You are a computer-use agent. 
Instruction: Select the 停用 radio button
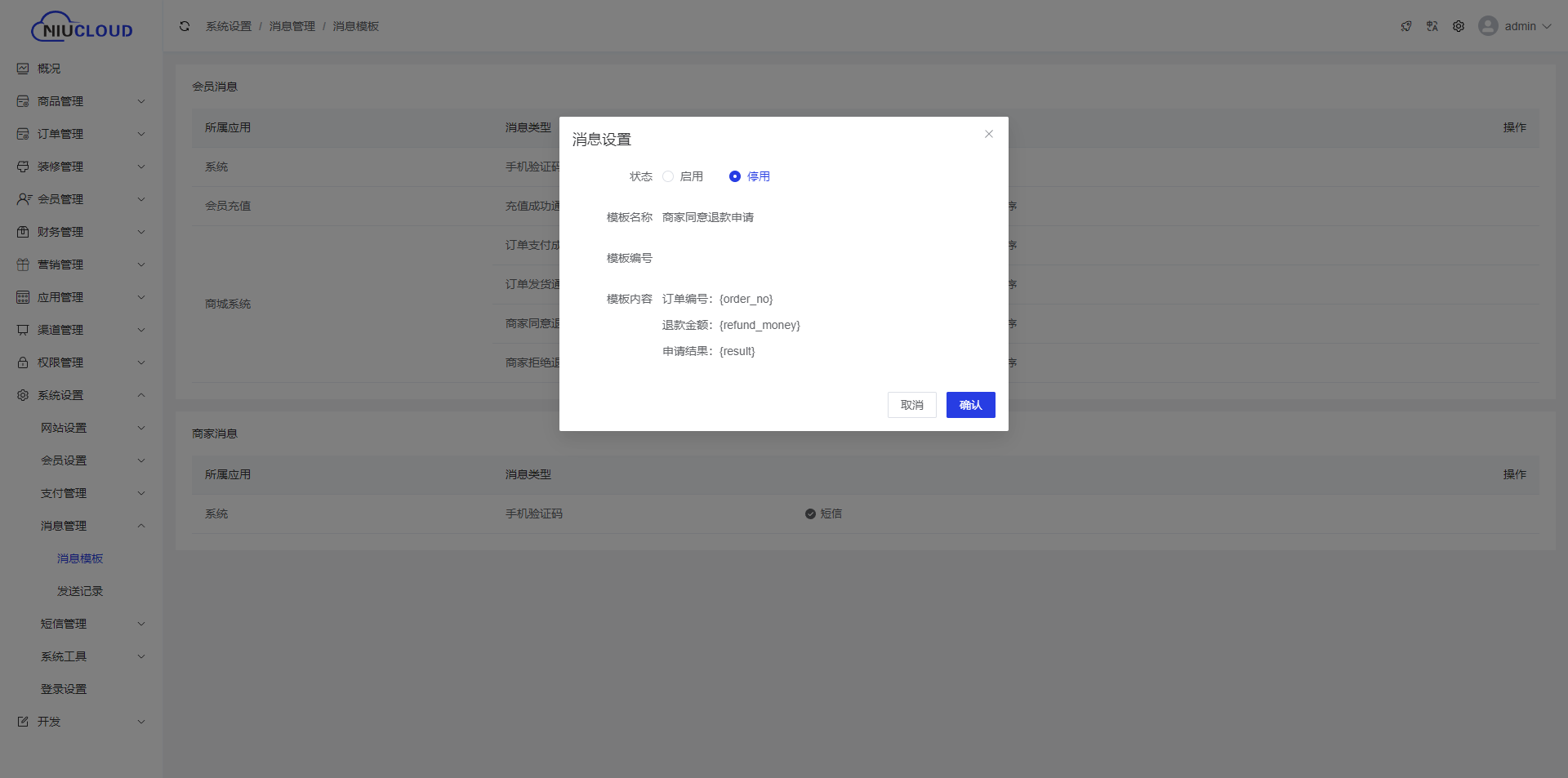click(x=735, y=176)
